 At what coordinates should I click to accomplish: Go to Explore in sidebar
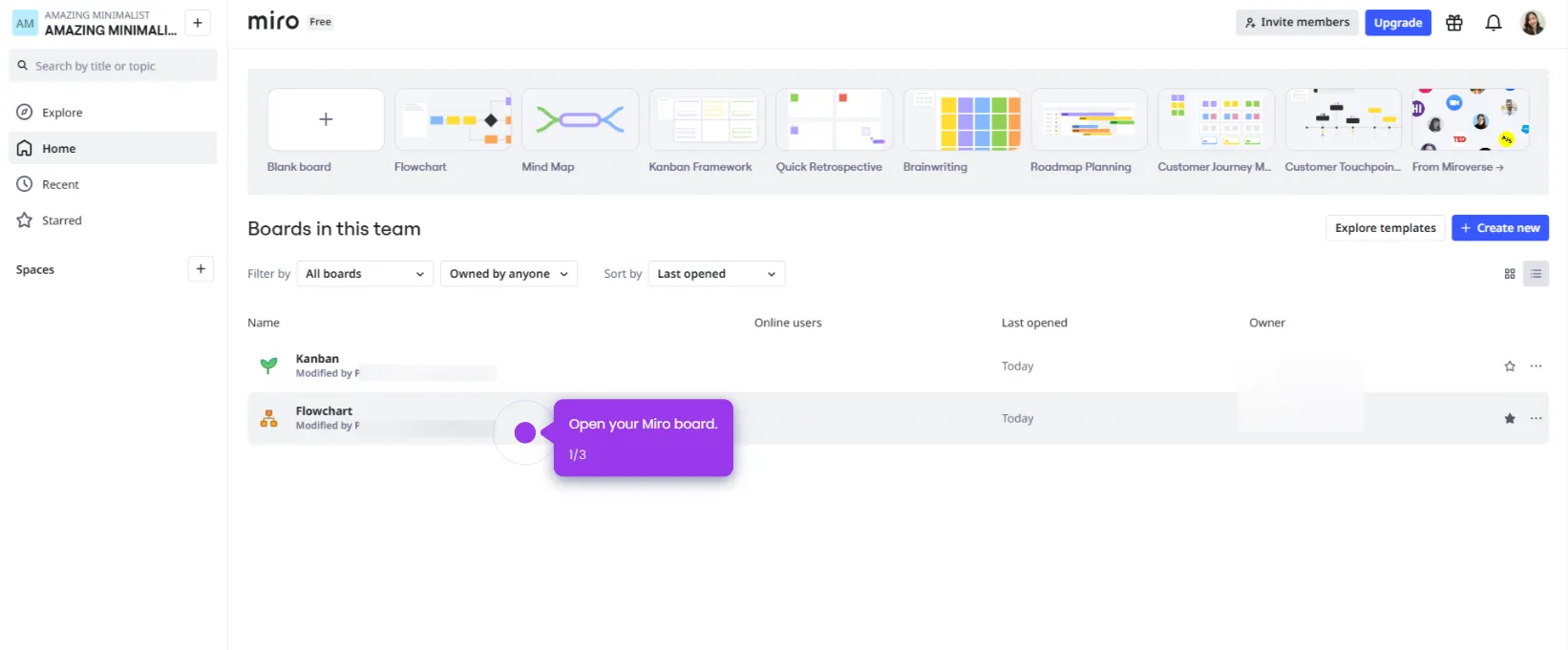[114, 113]
